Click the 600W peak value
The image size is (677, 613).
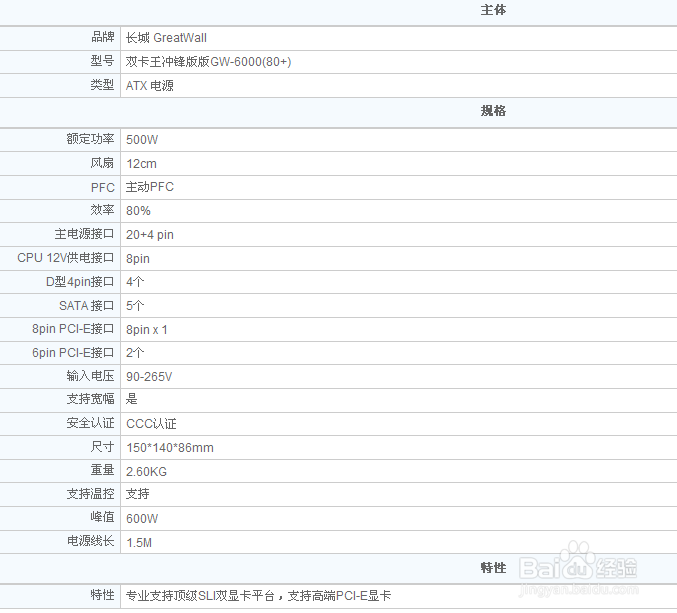tap(142, 519)
